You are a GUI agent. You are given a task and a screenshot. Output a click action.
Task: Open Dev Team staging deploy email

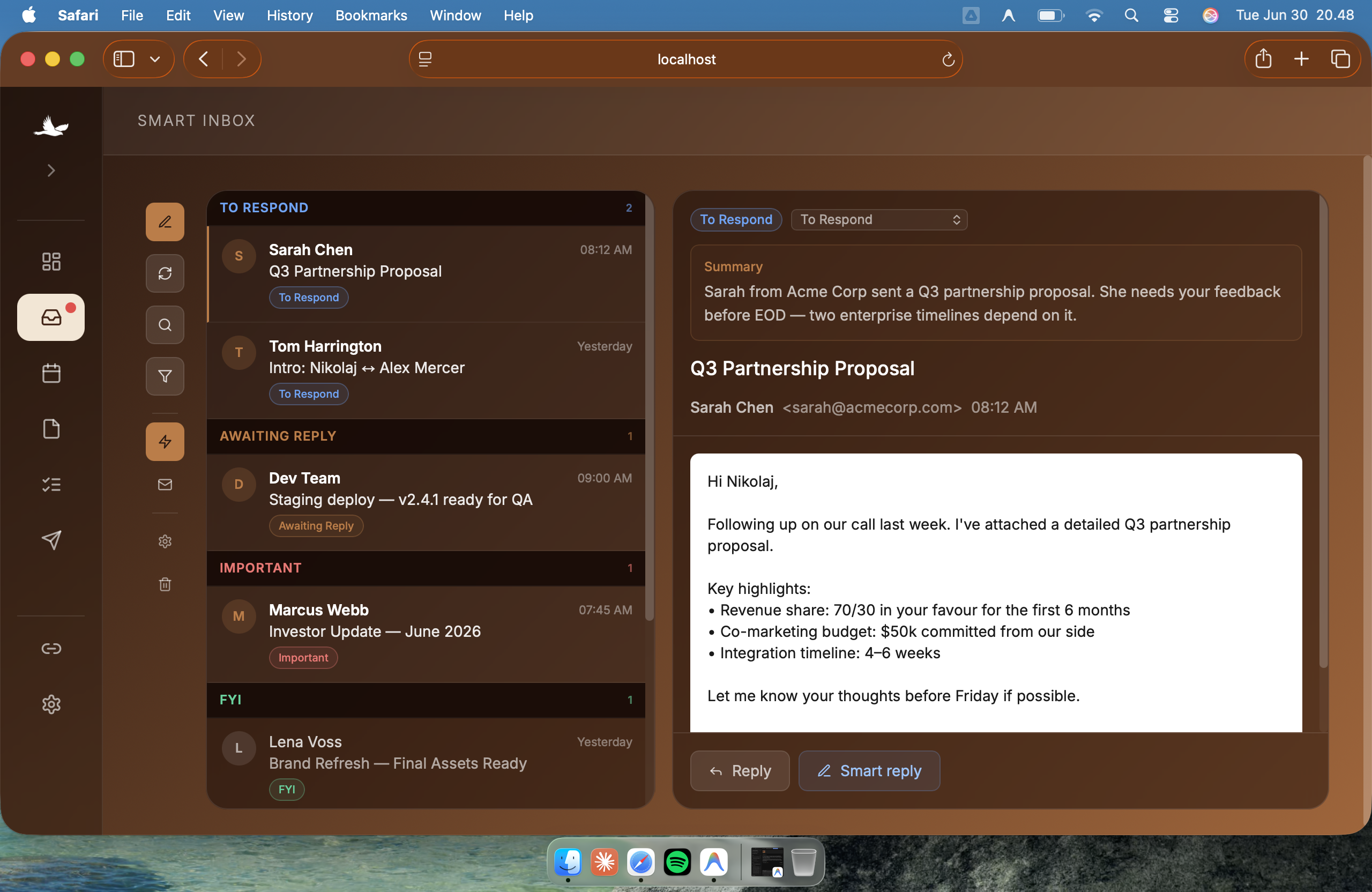click(x=426, y=502)
